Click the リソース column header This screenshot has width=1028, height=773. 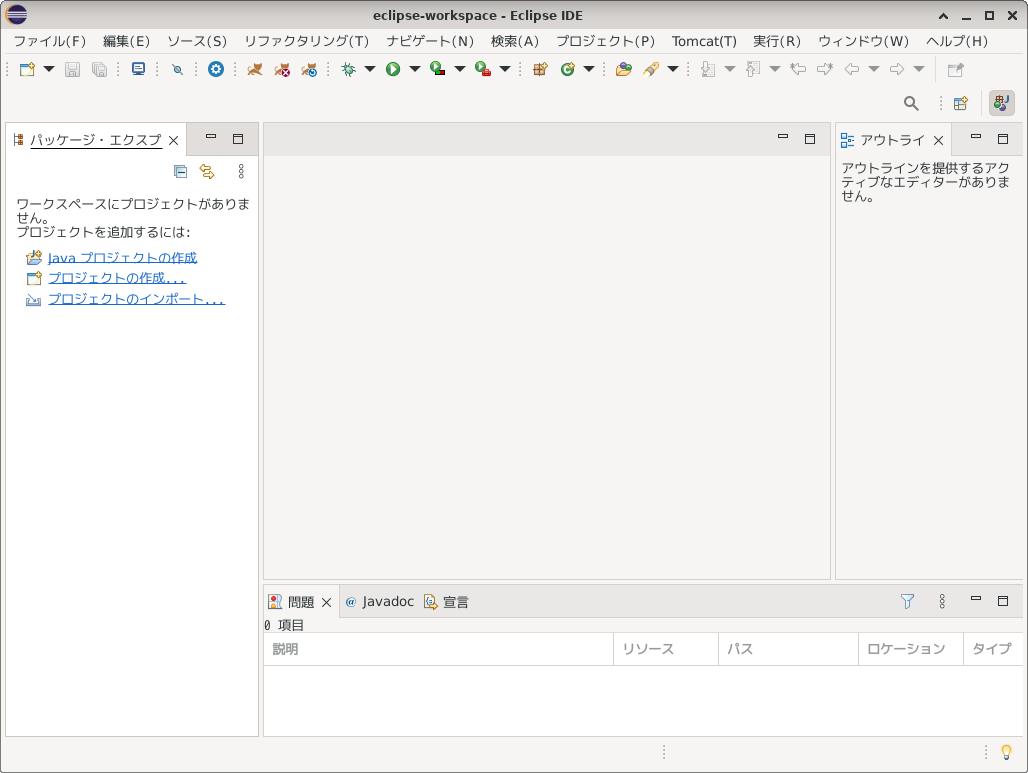tap(666, 649)
